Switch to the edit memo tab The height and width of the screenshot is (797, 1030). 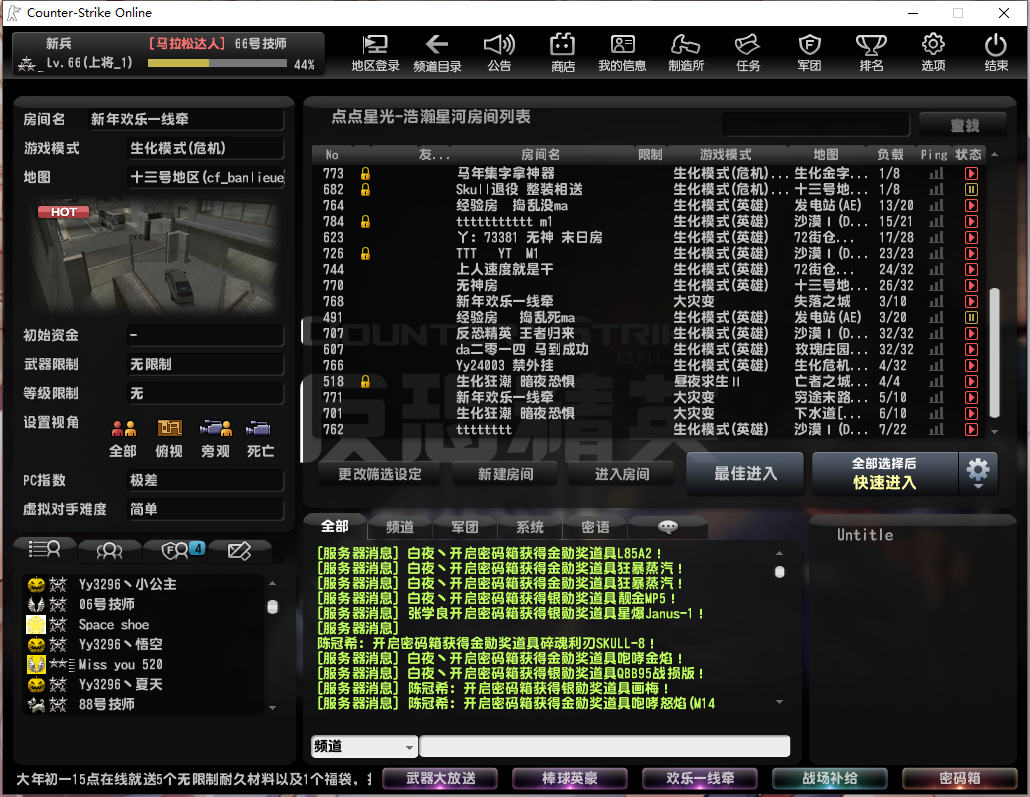239,550
